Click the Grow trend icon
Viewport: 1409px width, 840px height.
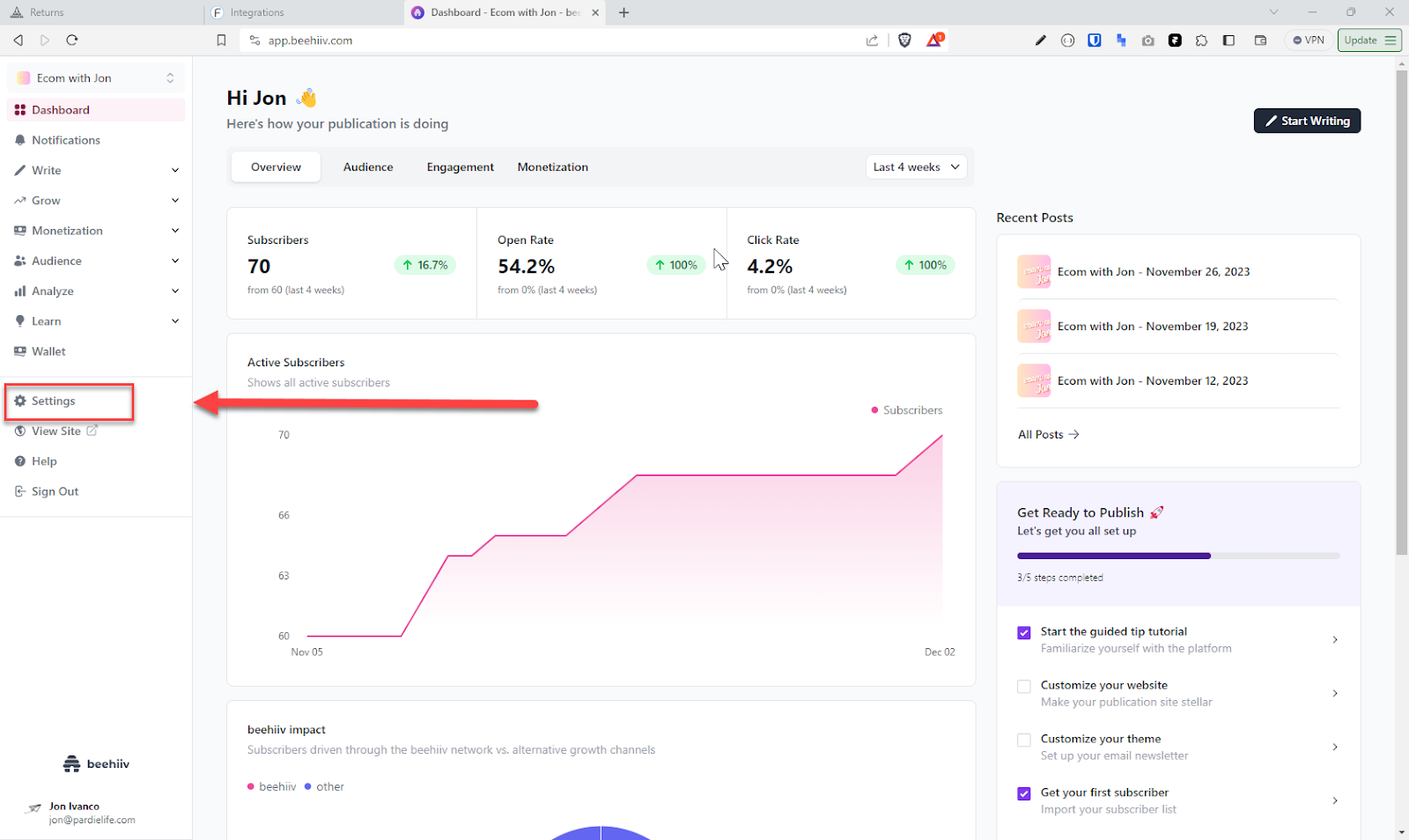19,201
